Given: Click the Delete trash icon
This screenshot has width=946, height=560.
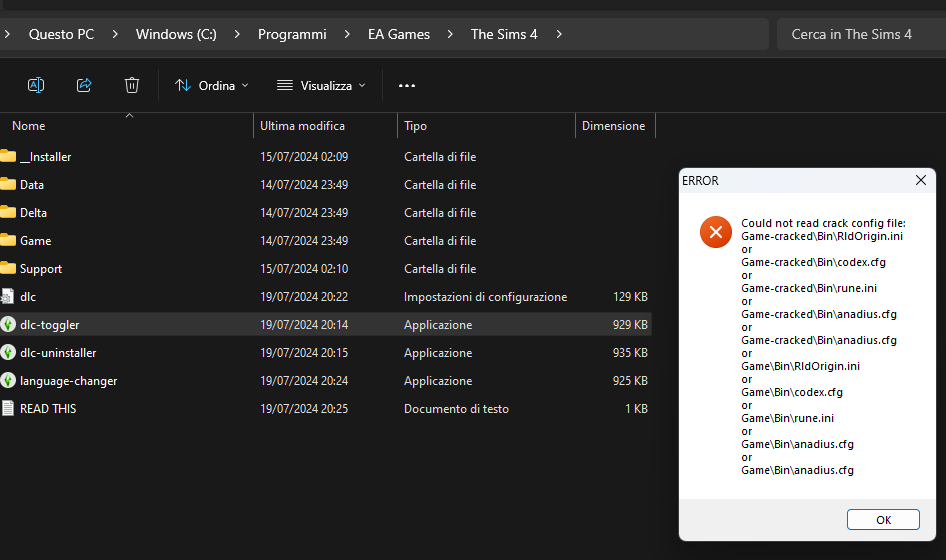Looking at the screenshot, I should [132, 85].
